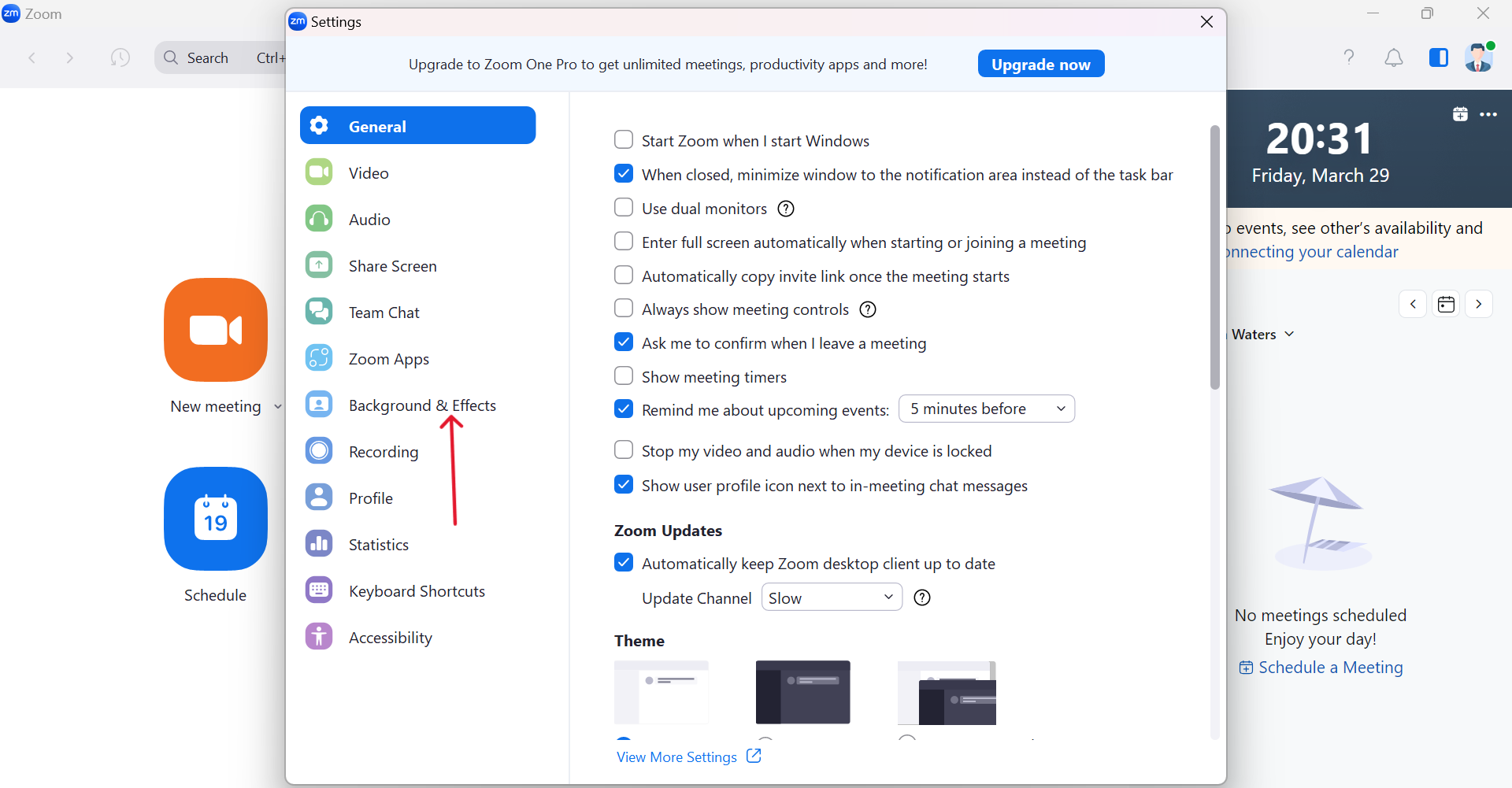Open View More Settings link

coord(688,757)
